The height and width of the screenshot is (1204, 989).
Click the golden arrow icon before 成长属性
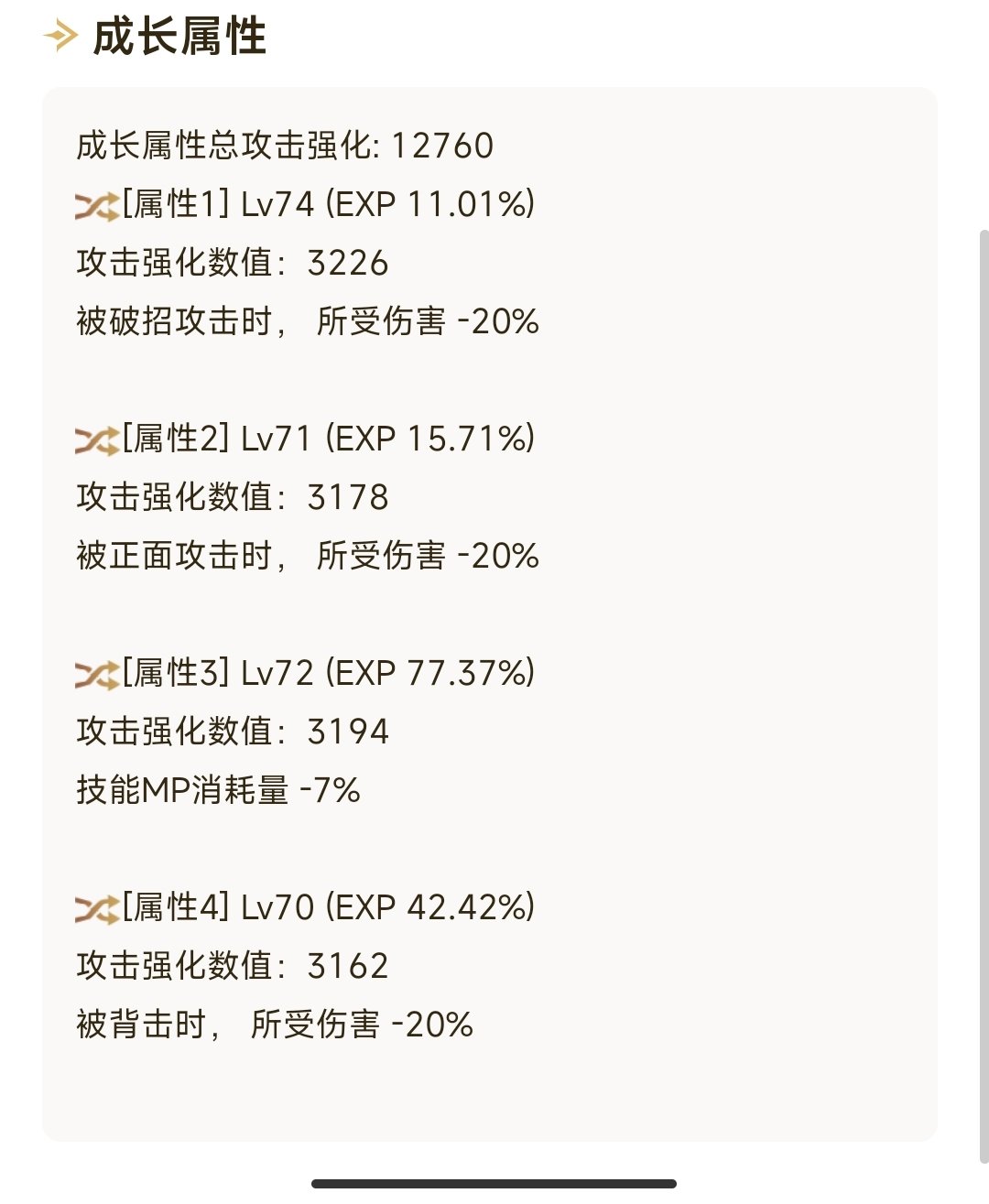pos(61,37)
